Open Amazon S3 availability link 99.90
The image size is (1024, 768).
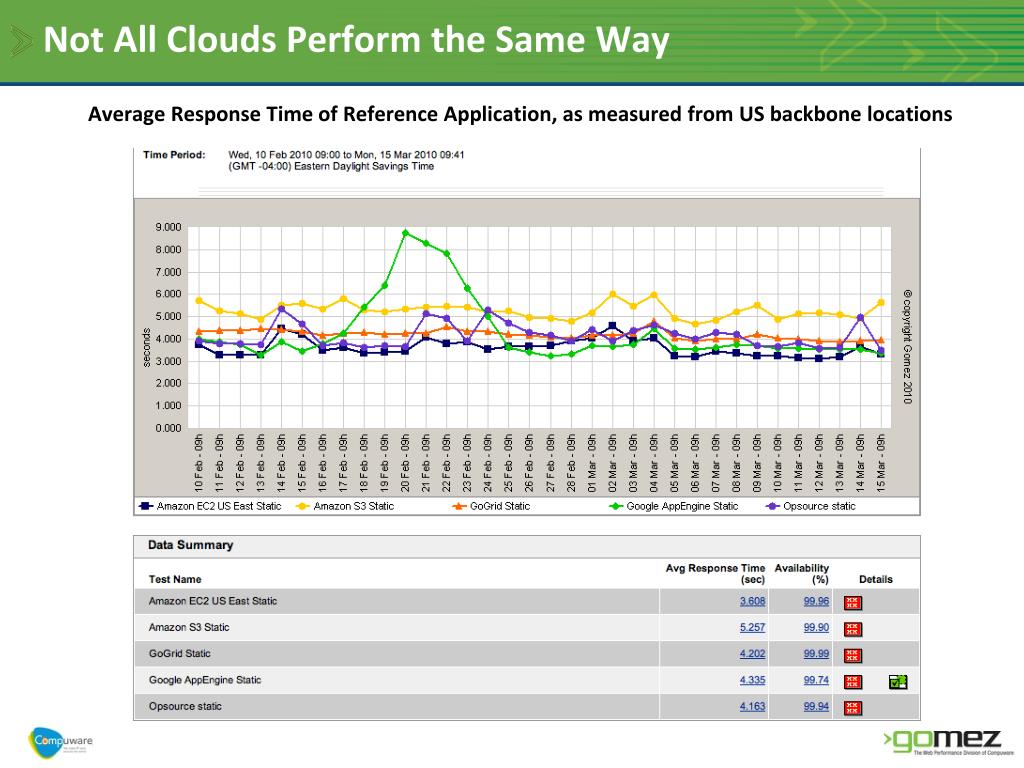click(816, 627)
